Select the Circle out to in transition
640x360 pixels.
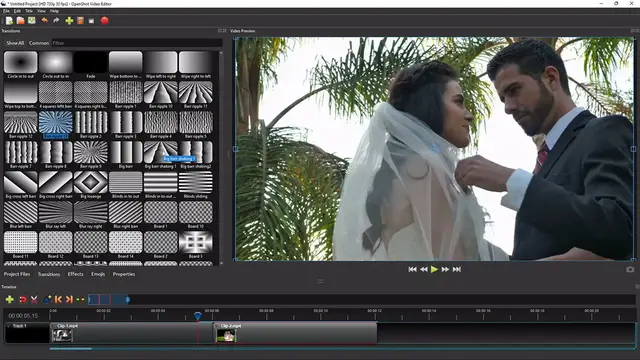(56, 65)
